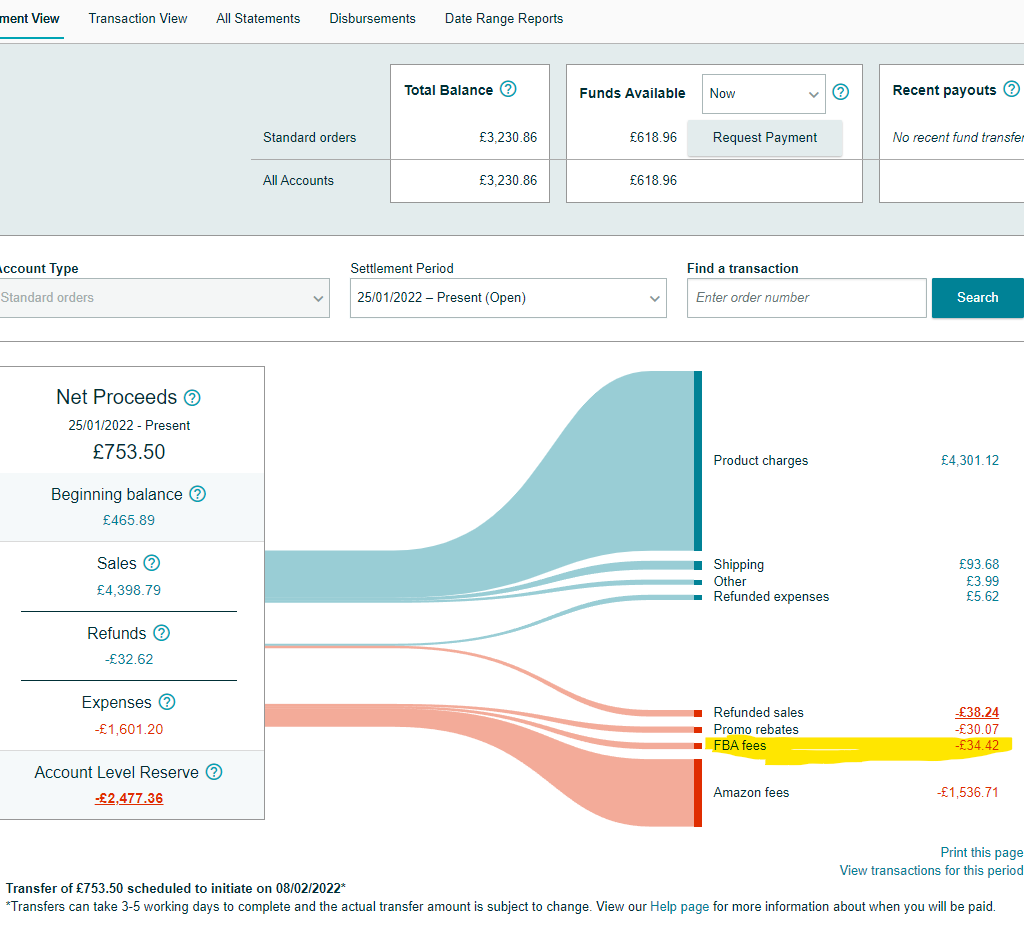Open the All Statements tab

258,19
